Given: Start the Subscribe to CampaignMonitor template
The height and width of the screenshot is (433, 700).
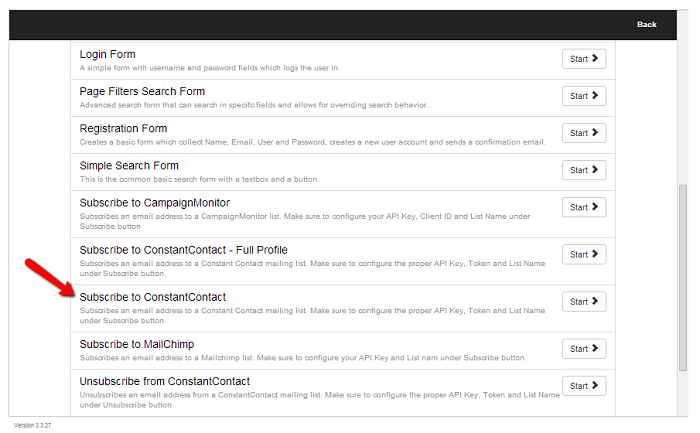Looking at the screenshot, I should [x=584, y=207].
